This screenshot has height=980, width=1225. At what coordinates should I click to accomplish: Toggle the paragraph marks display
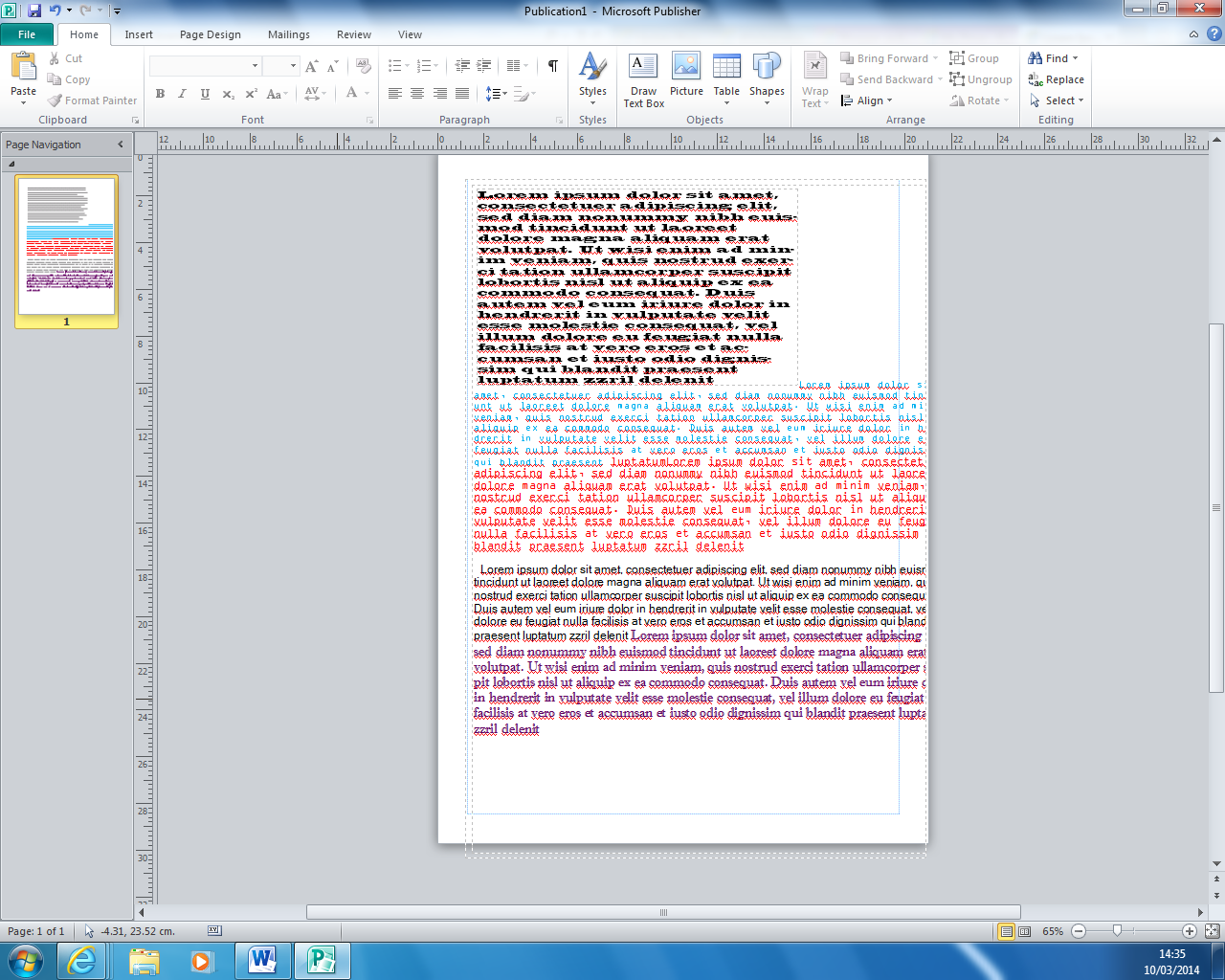pos(551,67)
